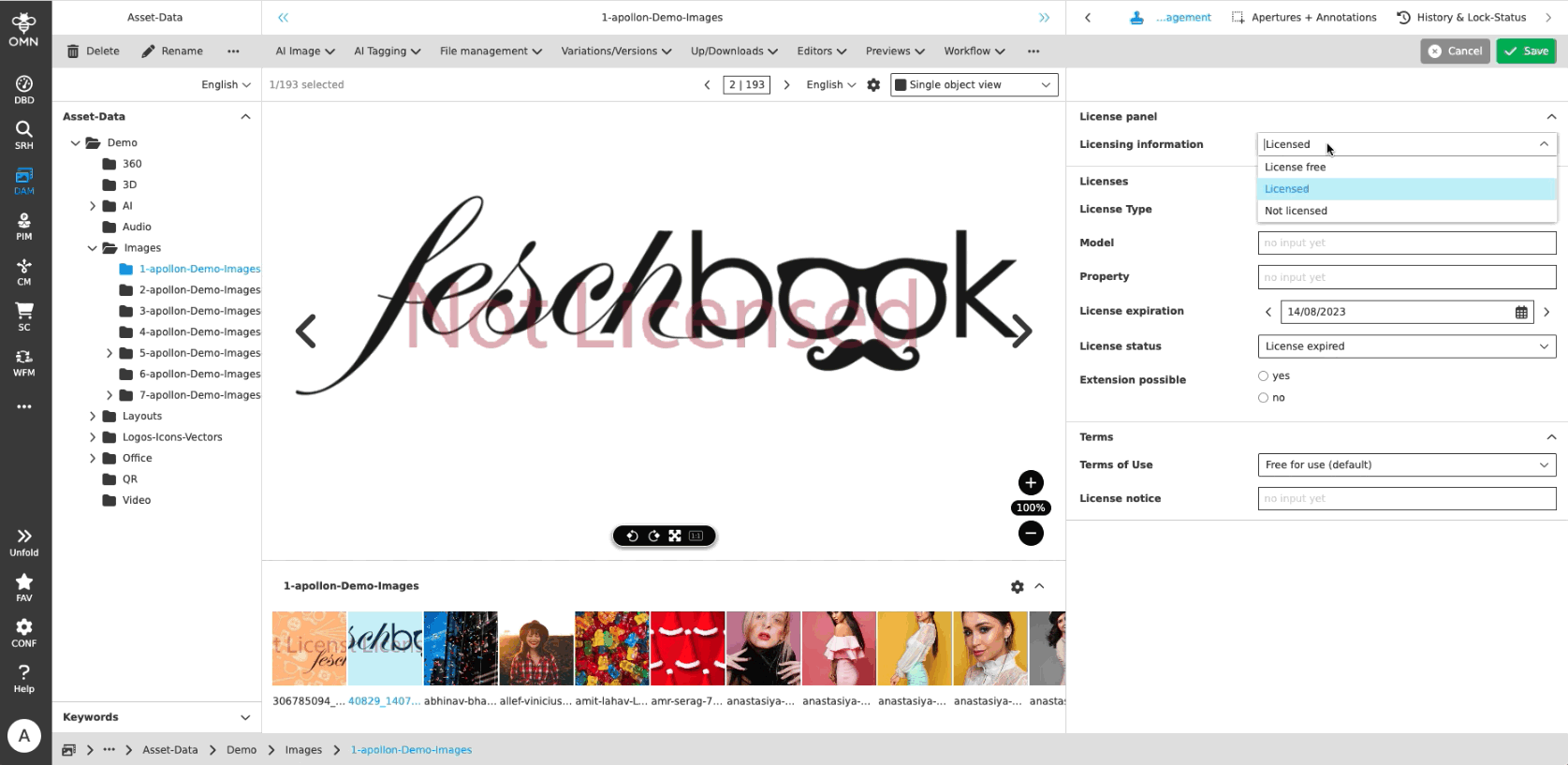Open the CM module
The height and width of the screenshot is (765, 1568).
pos(24,272)
